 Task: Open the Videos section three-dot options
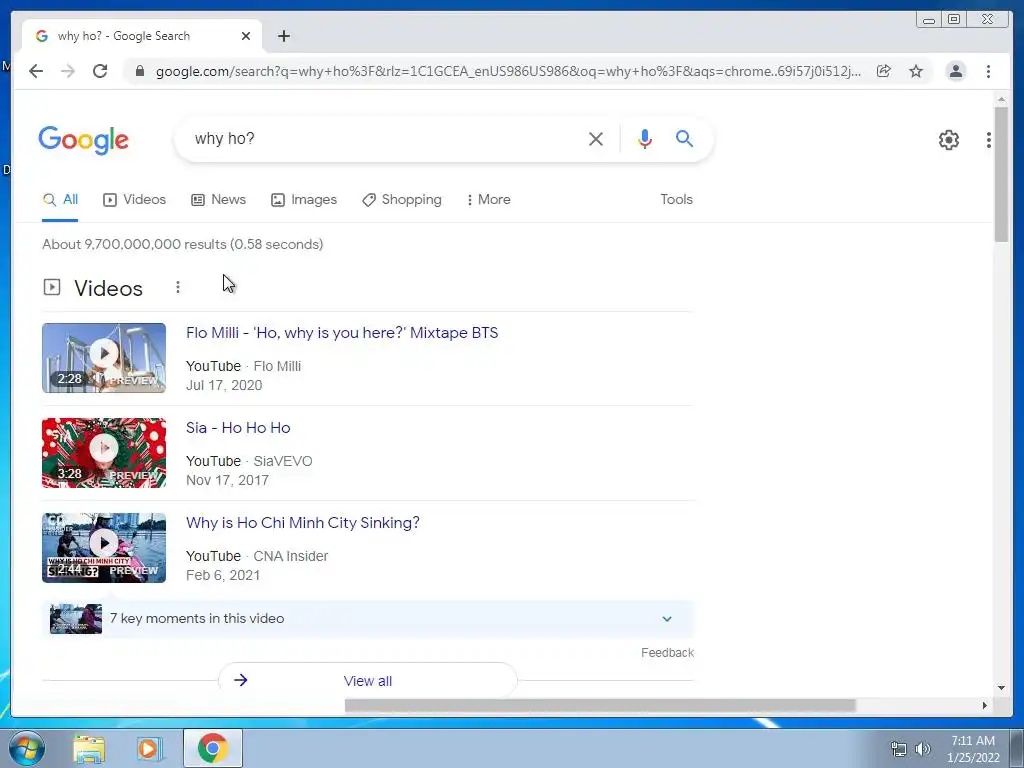point(178,287)
